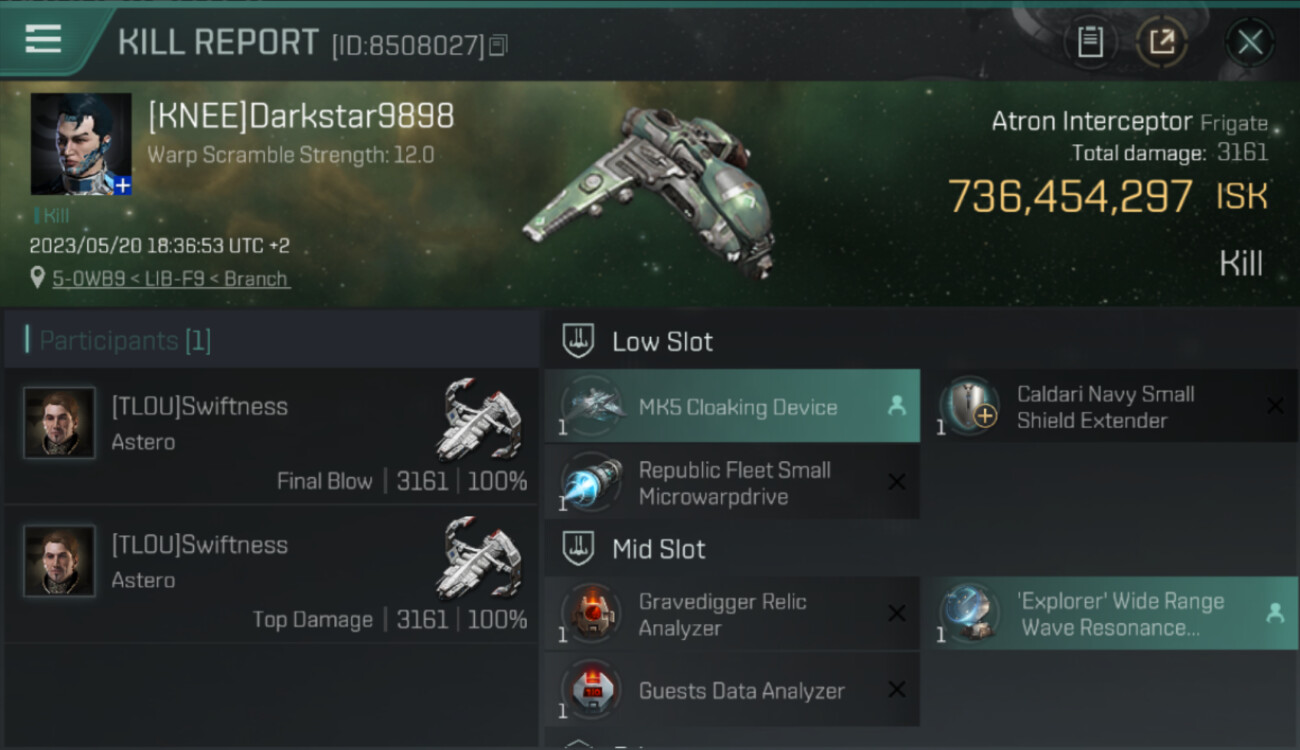Collapse the Mid Slot section

[579, 549]
